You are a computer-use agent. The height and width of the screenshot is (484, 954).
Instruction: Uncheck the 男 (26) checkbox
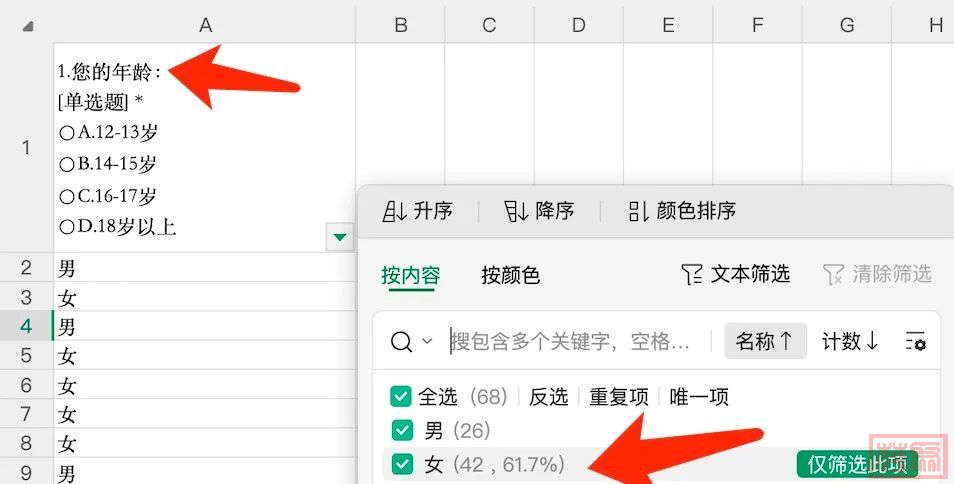[402, 430]
